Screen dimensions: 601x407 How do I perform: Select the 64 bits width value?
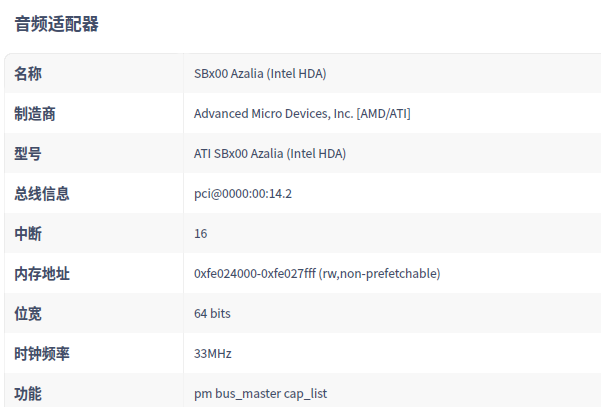pyautogui.click(x=212, y=314)
